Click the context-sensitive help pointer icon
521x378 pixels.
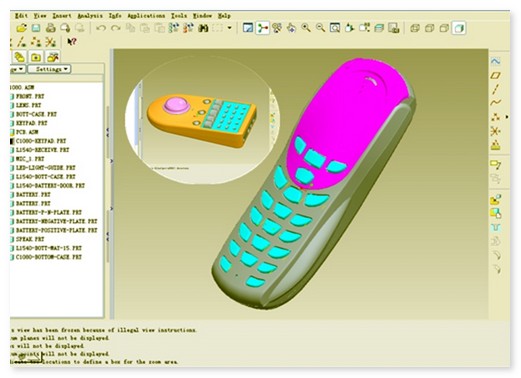pyautogui.click(x=72, y=42)
